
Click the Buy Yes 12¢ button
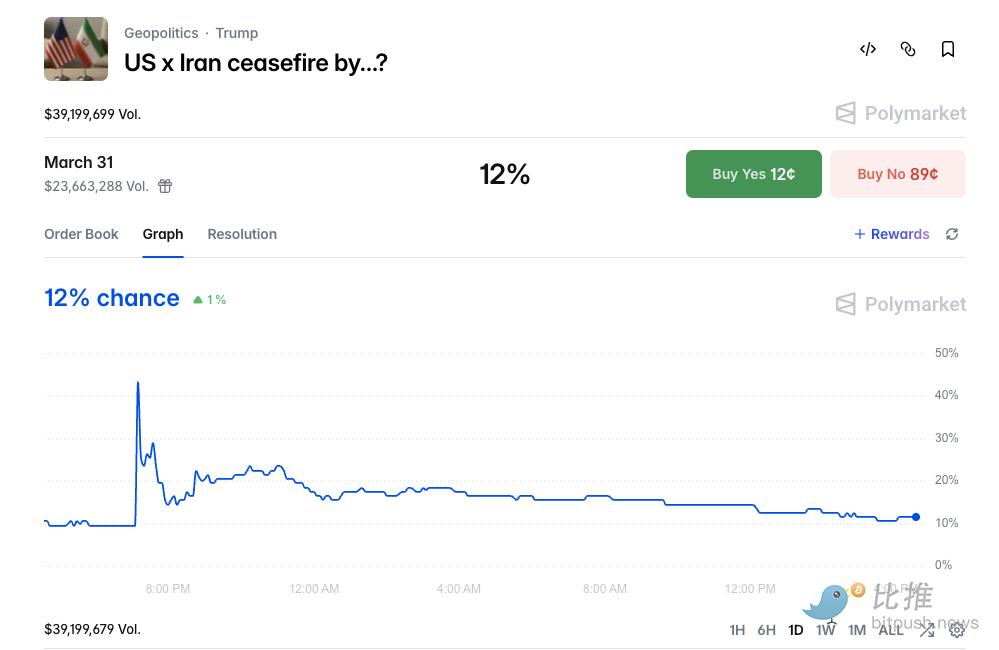point(754,174)
